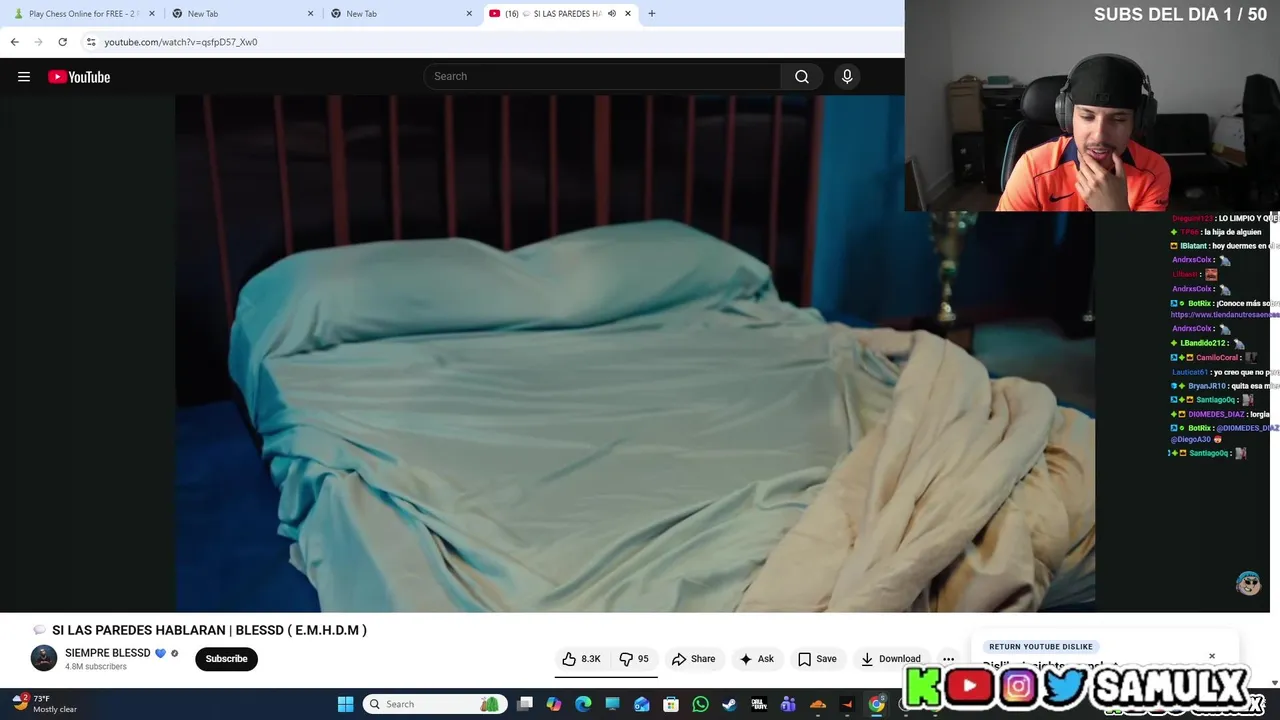1280x720 pixels.
Task: Open the more actions ellipsis menu
Action: coord(948,659)
